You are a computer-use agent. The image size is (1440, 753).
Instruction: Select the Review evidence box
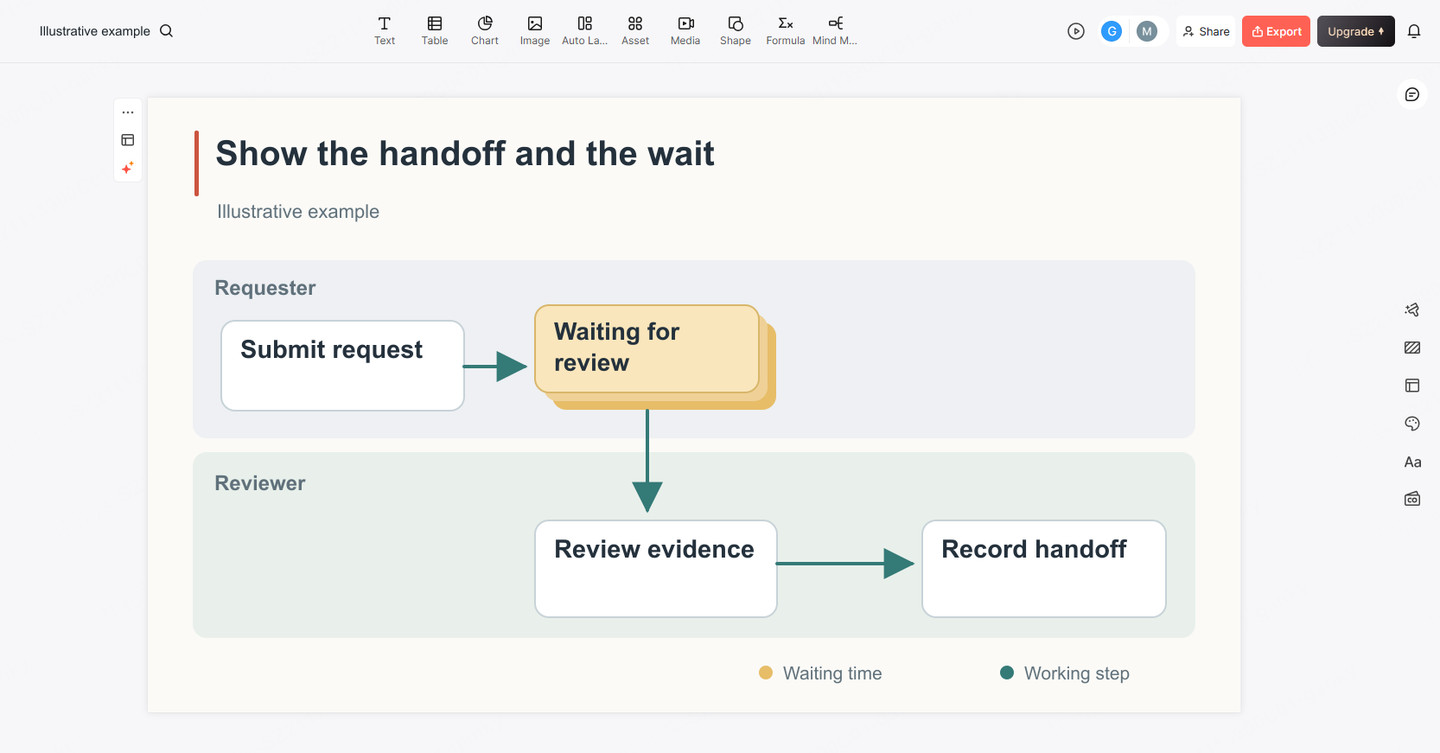coord(655,568)
